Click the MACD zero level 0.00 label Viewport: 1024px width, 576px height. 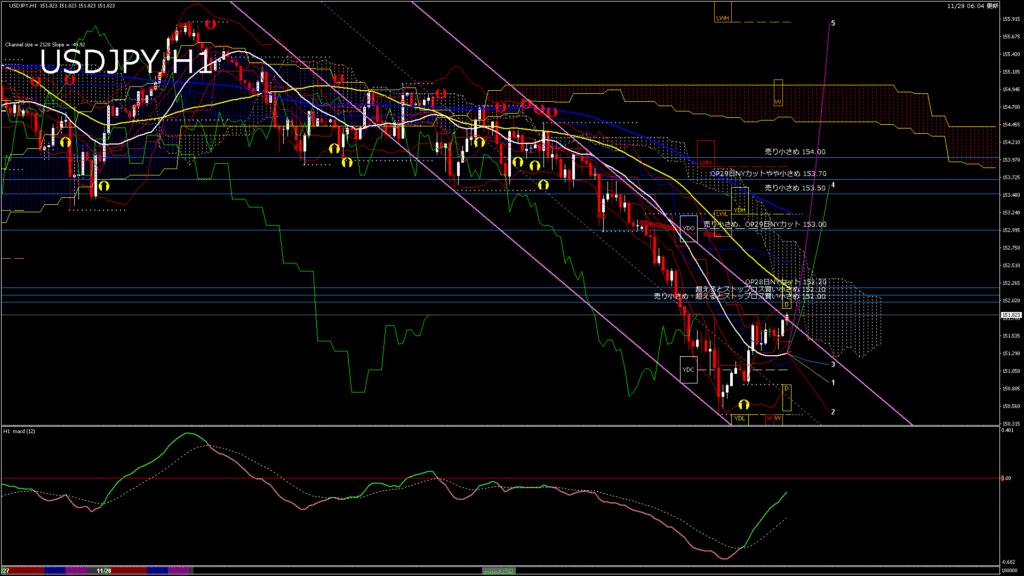click(1006, 478)
